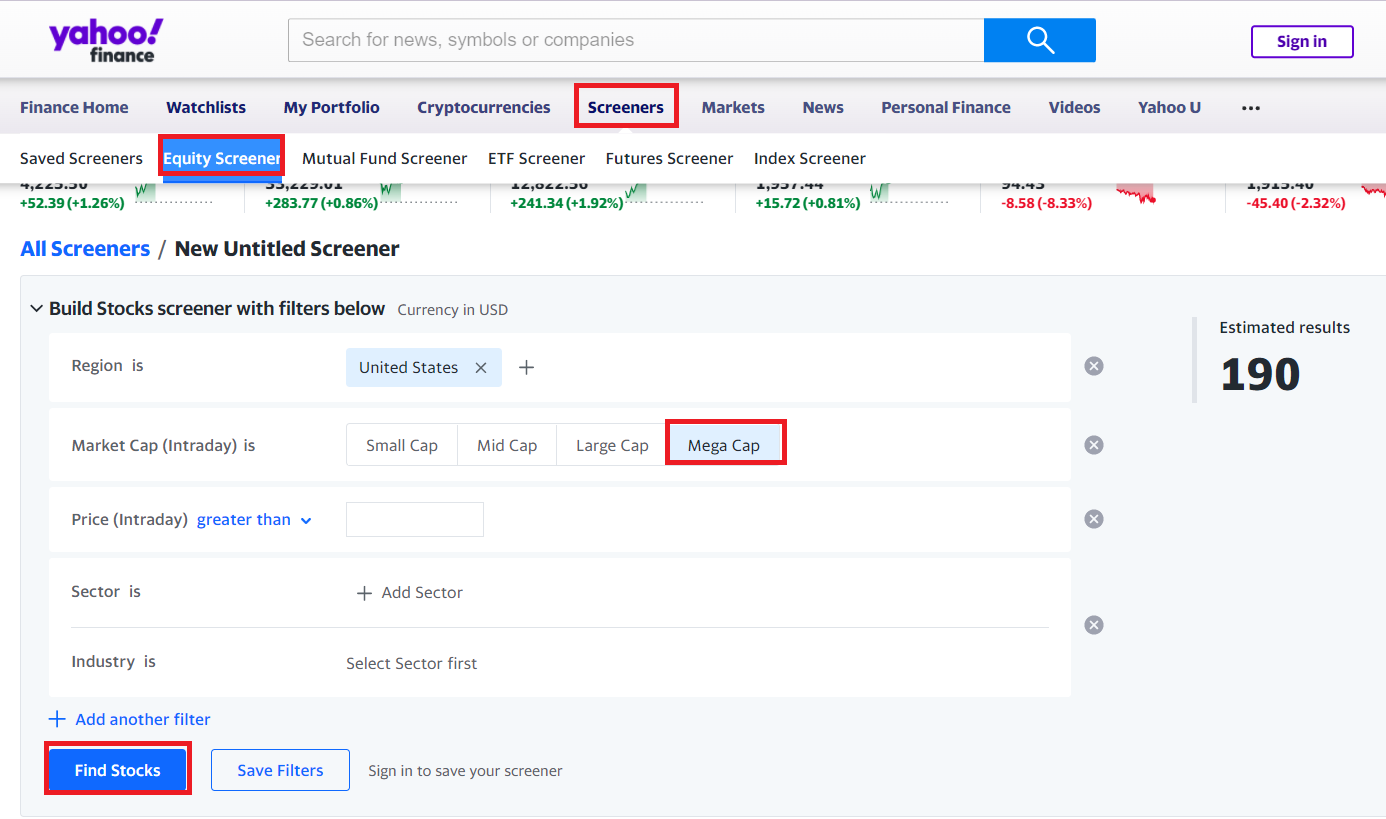Click Add another filter link
Viewport: 1386px width, 819px height.
(x=143, y=719)
